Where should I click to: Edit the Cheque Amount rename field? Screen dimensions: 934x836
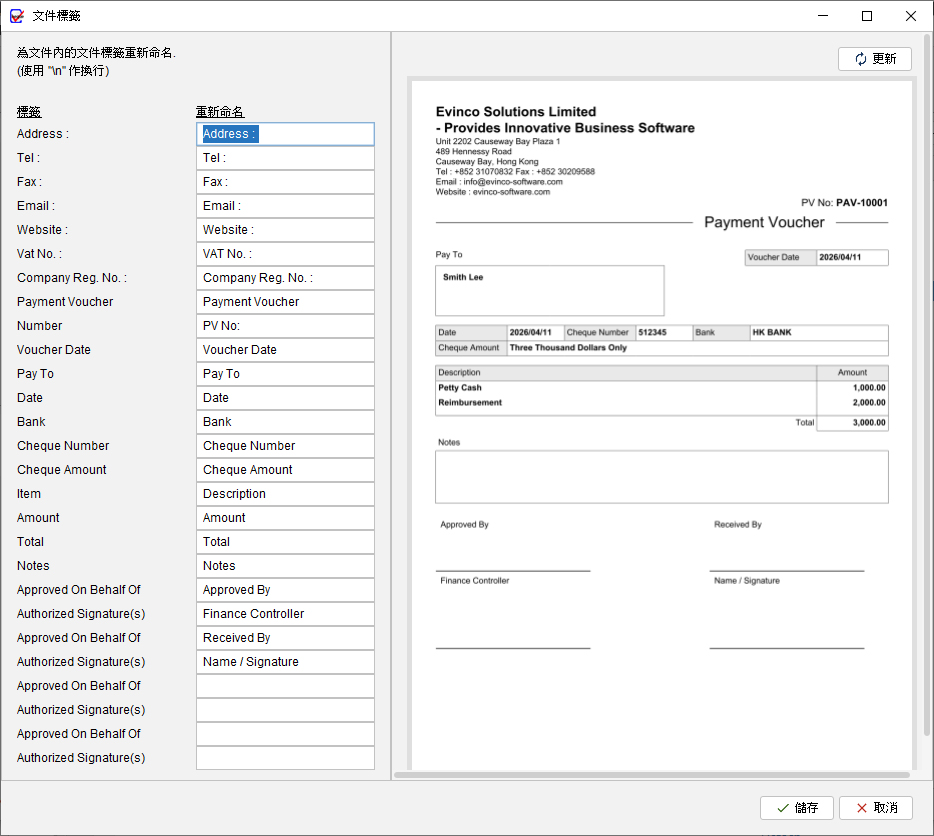pyautogui.click(x=285, y=470)
